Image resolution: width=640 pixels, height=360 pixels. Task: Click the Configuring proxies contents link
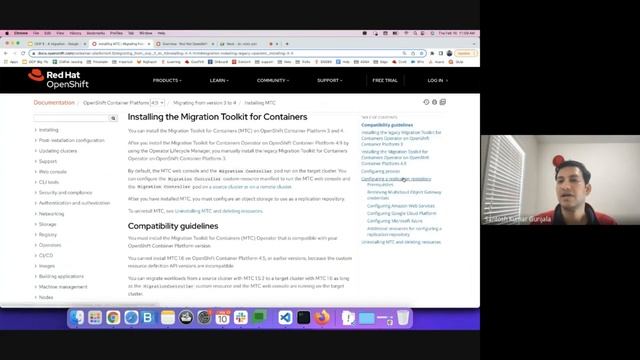pyautogui.click(x=380, y=171)
